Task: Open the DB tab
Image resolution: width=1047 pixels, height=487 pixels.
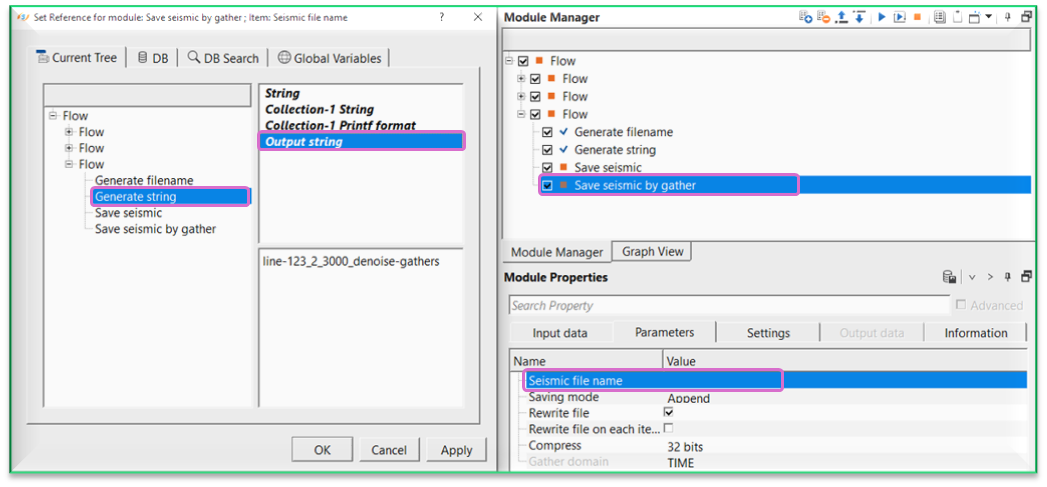Action: (153, 58)
